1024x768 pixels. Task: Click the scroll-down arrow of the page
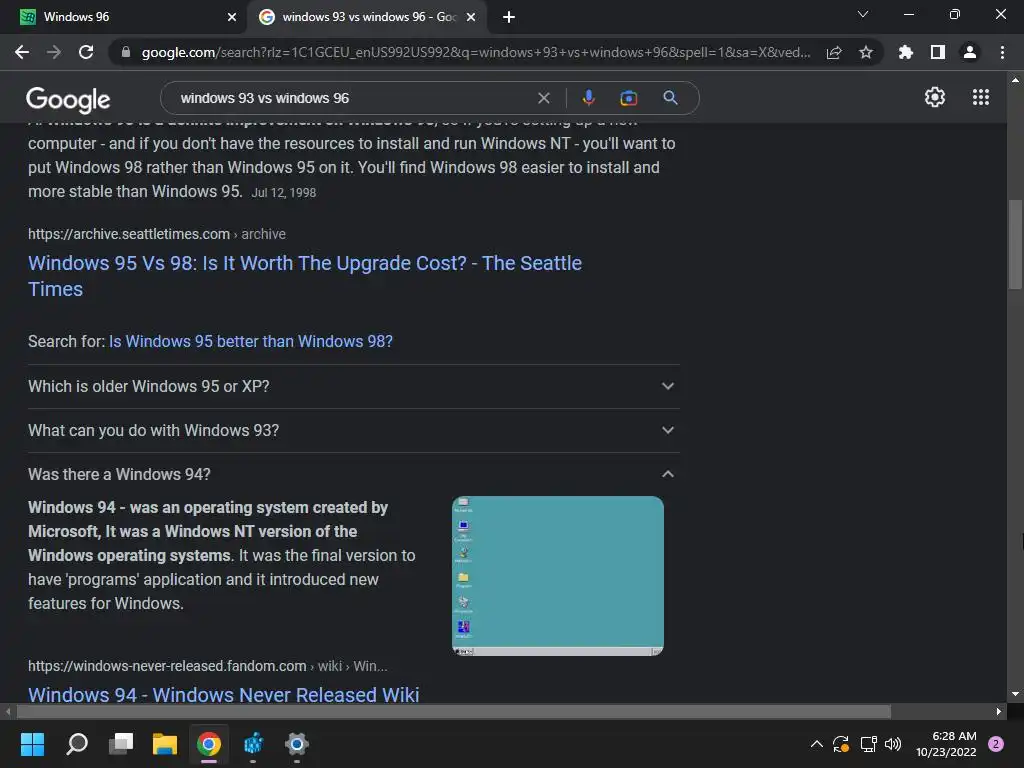tap(1015, 694)
